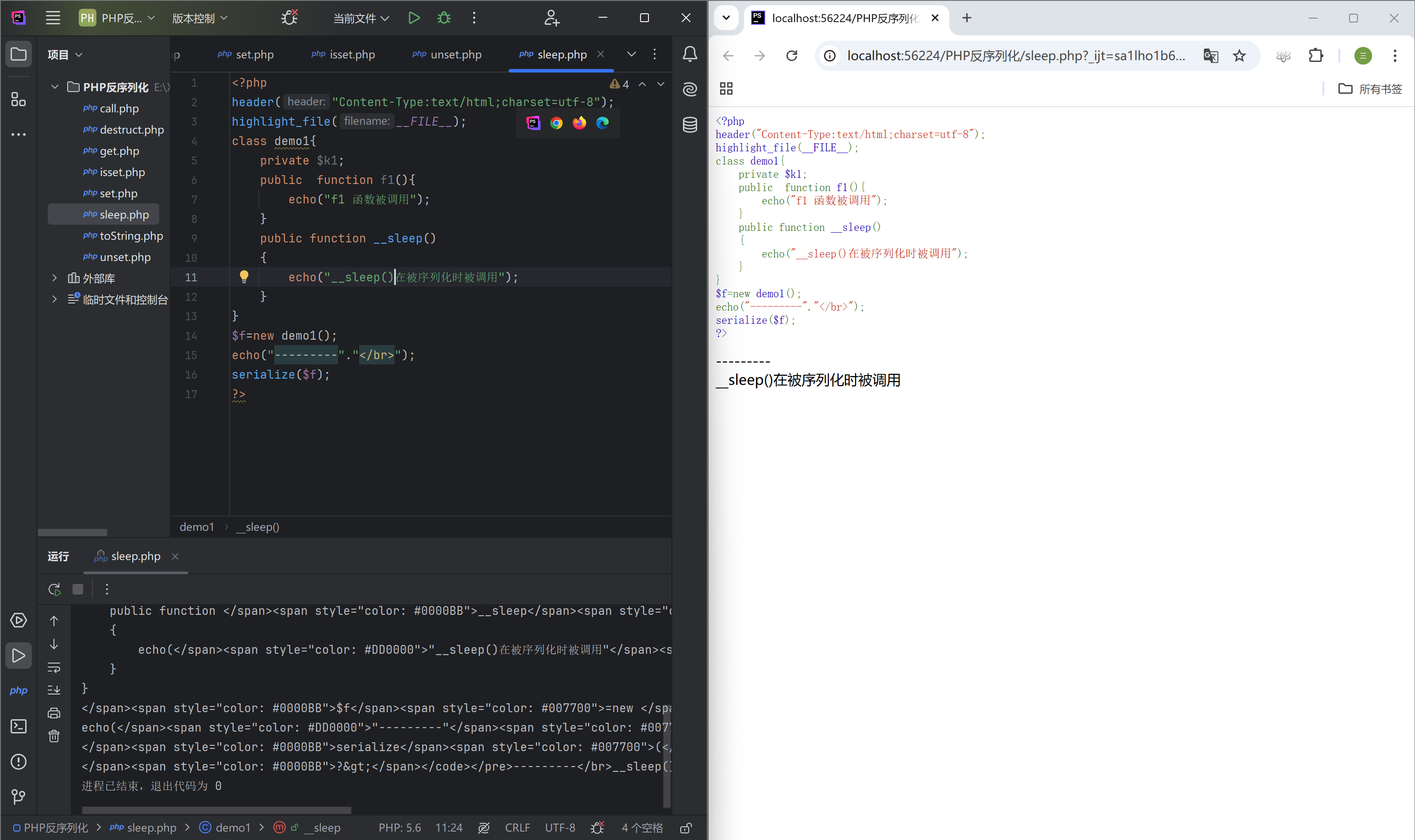This screenshot has width=1415, height=840.
Task: Open in Edge from editor browser popup
Action: coord(602,123)
